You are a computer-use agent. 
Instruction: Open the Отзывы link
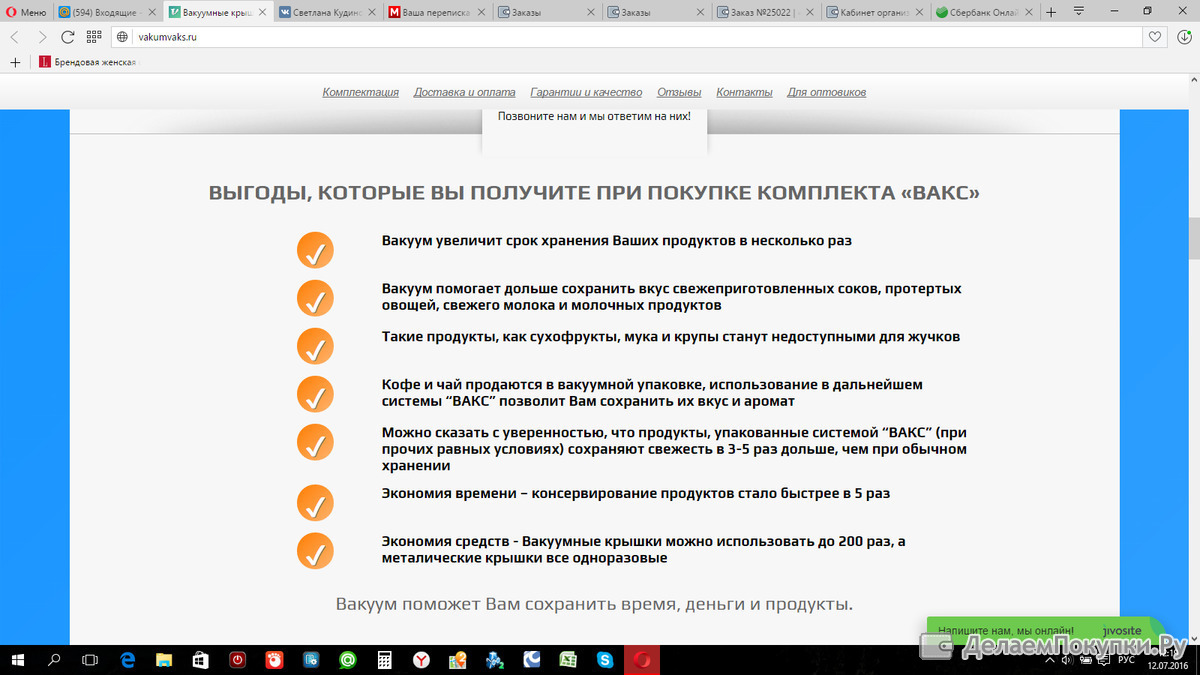click(679, 92)
